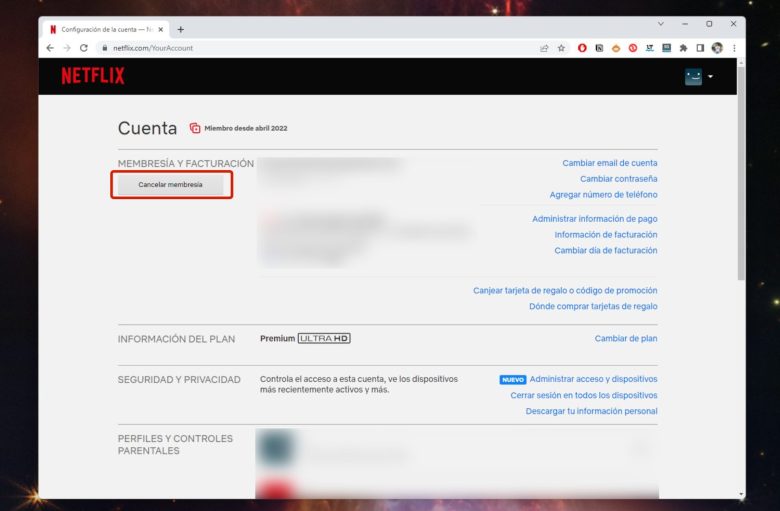Open Información de facturación

pyautogui.click(x=605, y=235)
